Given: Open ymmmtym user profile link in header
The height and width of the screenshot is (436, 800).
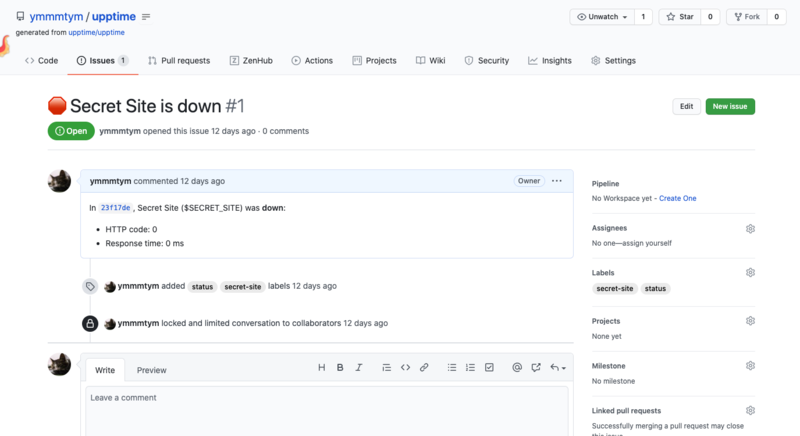Looking at the screenshot, I should [56, 16].
